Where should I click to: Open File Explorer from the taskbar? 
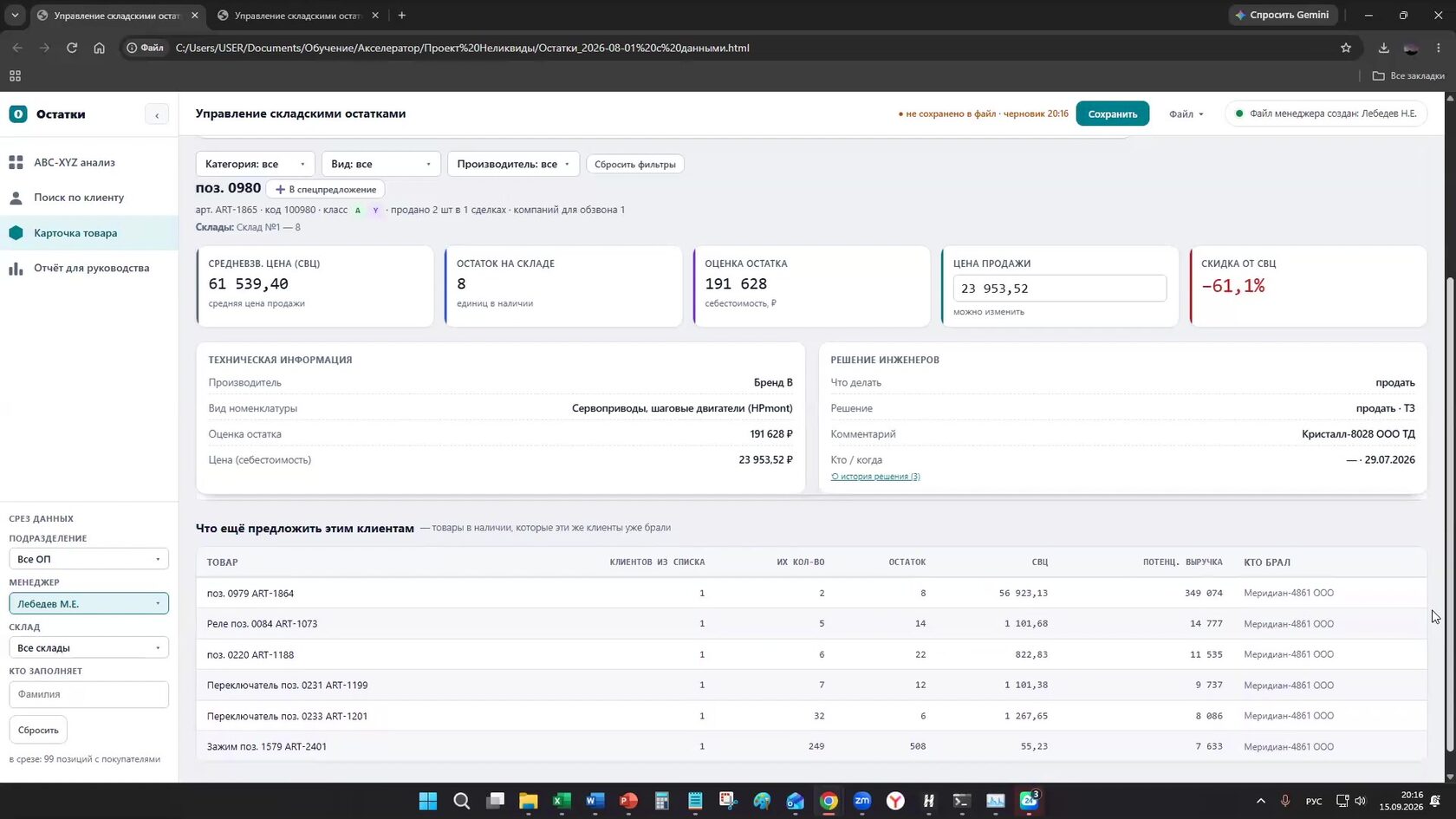point(529,801)
